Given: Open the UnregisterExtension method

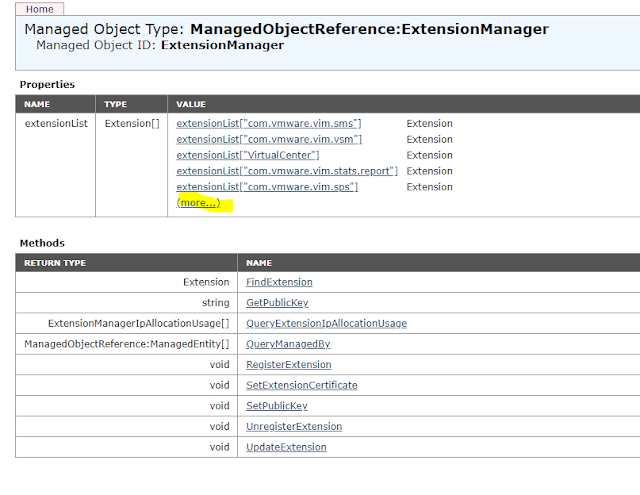Looking at the screenshot, I should [x=294, y=426].
